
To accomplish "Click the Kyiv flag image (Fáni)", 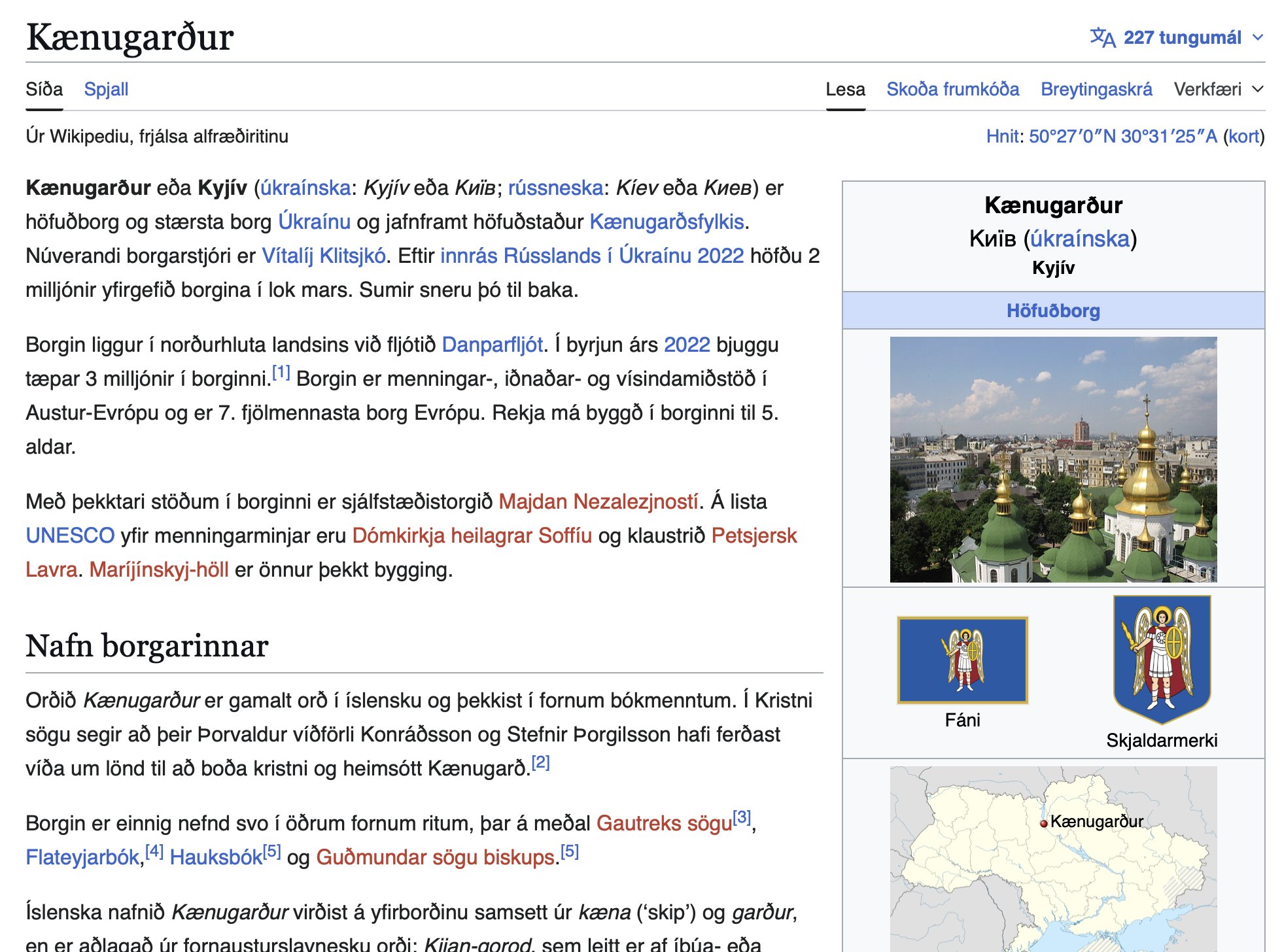I will point(962,660).
